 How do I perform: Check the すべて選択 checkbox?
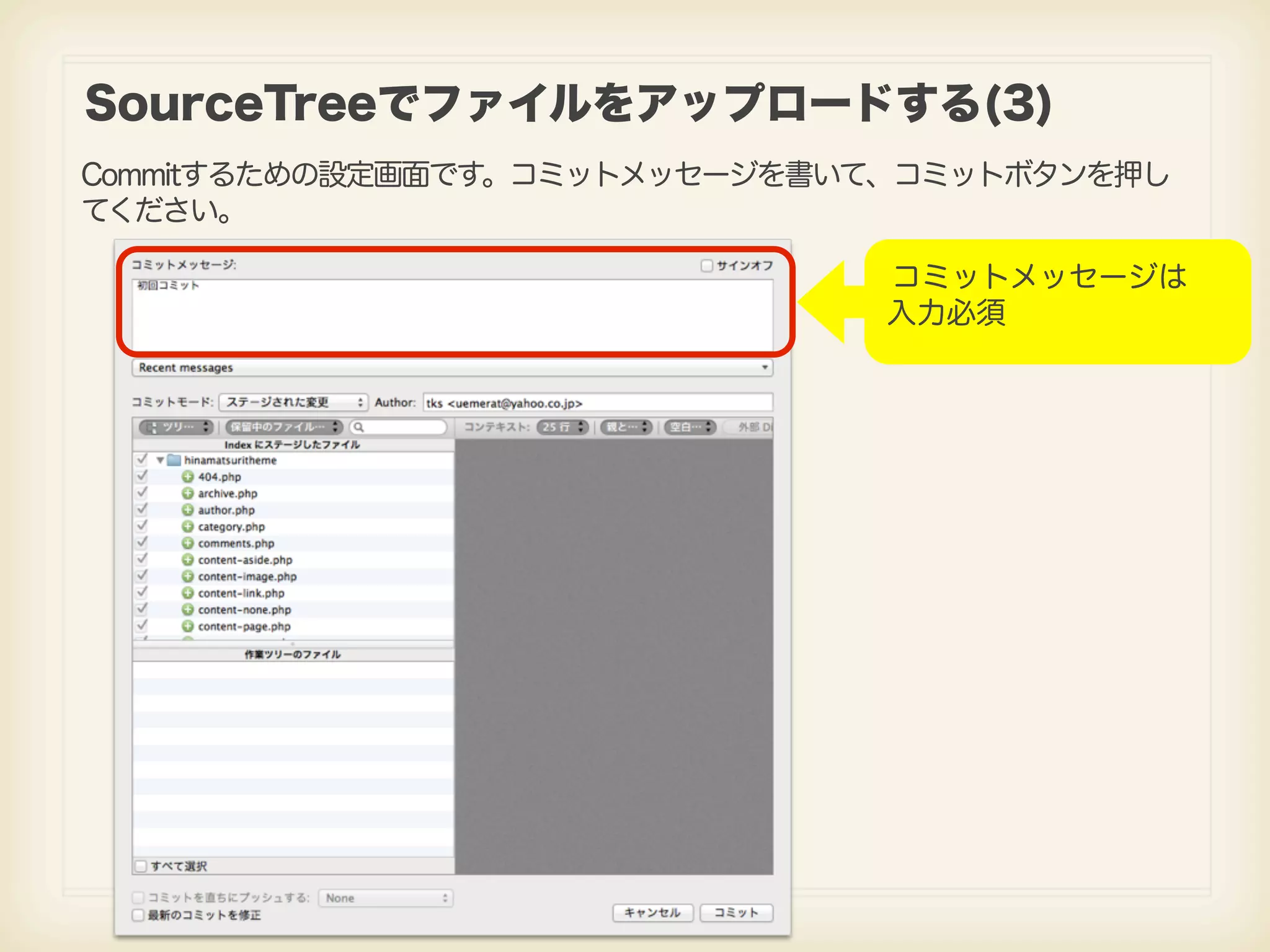[141, 866]
